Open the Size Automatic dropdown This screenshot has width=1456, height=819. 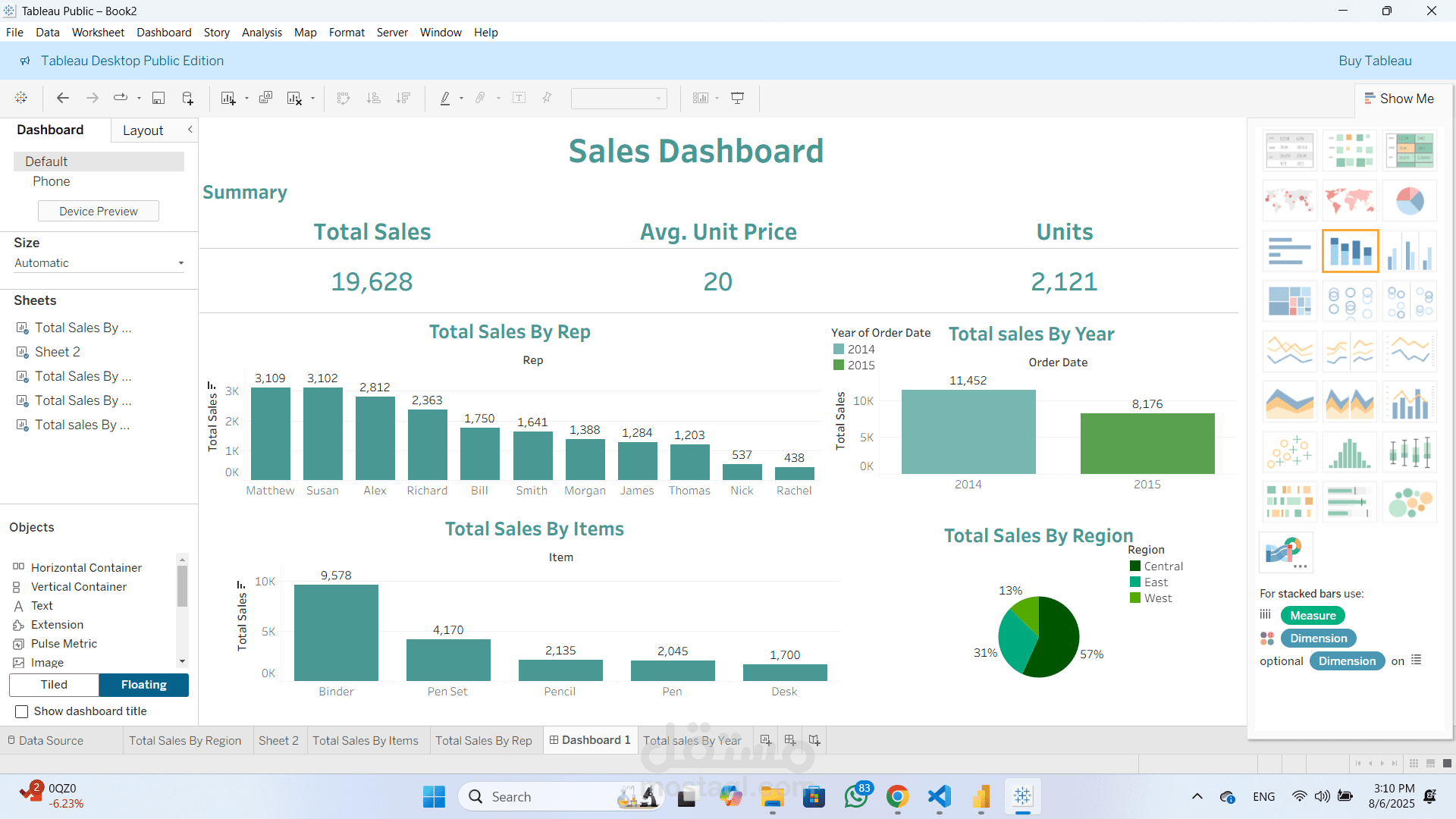point(99,263)
